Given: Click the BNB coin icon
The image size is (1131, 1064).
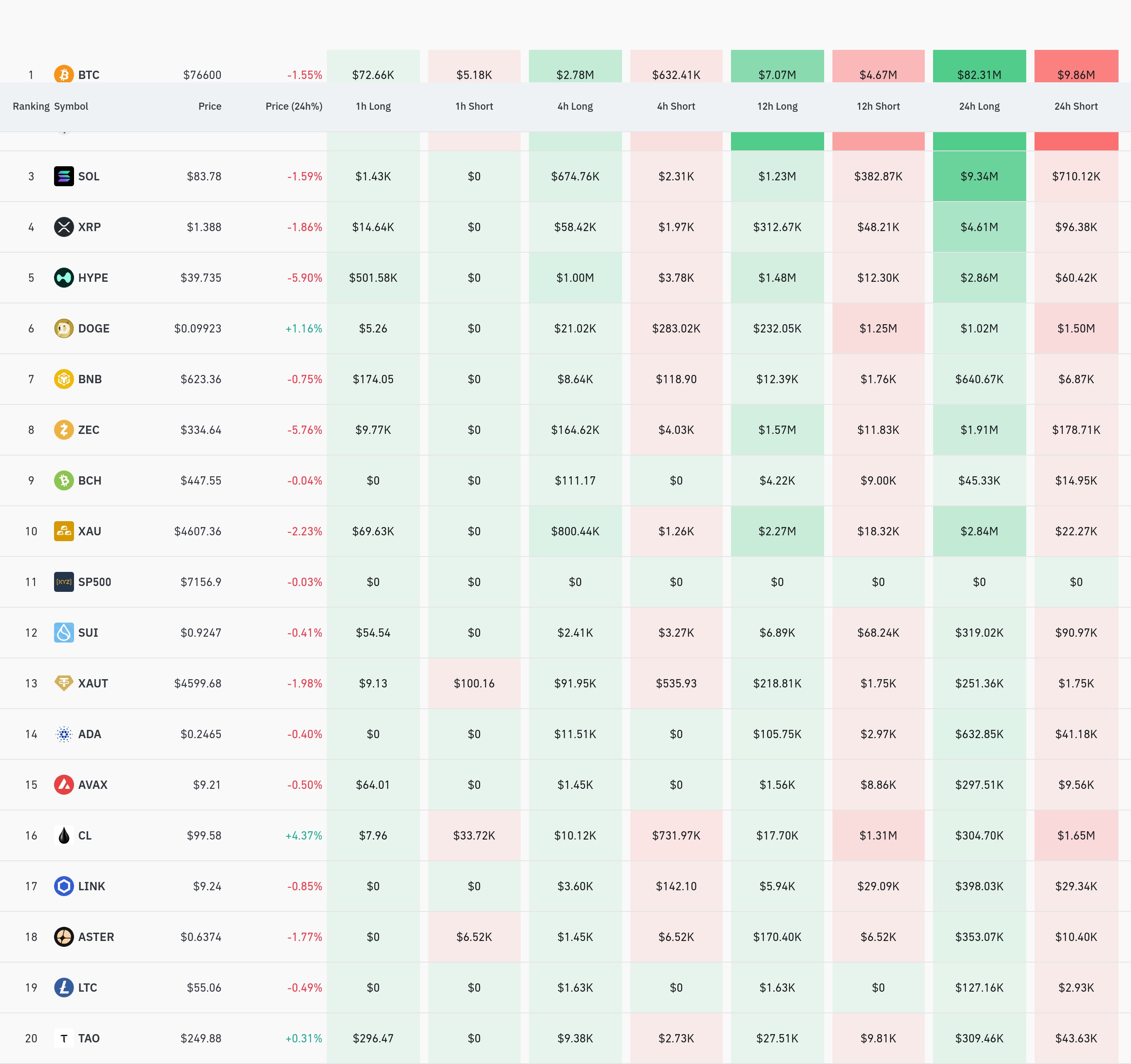Looking at the screenshot, I should (64, 379).
